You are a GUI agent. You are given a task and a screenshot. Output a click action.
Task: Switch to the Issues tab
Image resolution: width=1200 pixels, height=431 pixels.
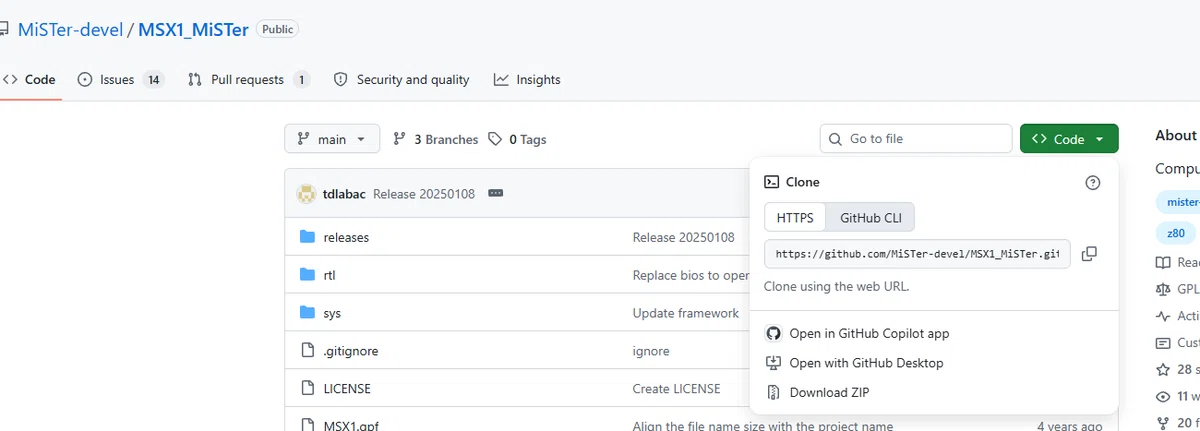coord(121,80)
